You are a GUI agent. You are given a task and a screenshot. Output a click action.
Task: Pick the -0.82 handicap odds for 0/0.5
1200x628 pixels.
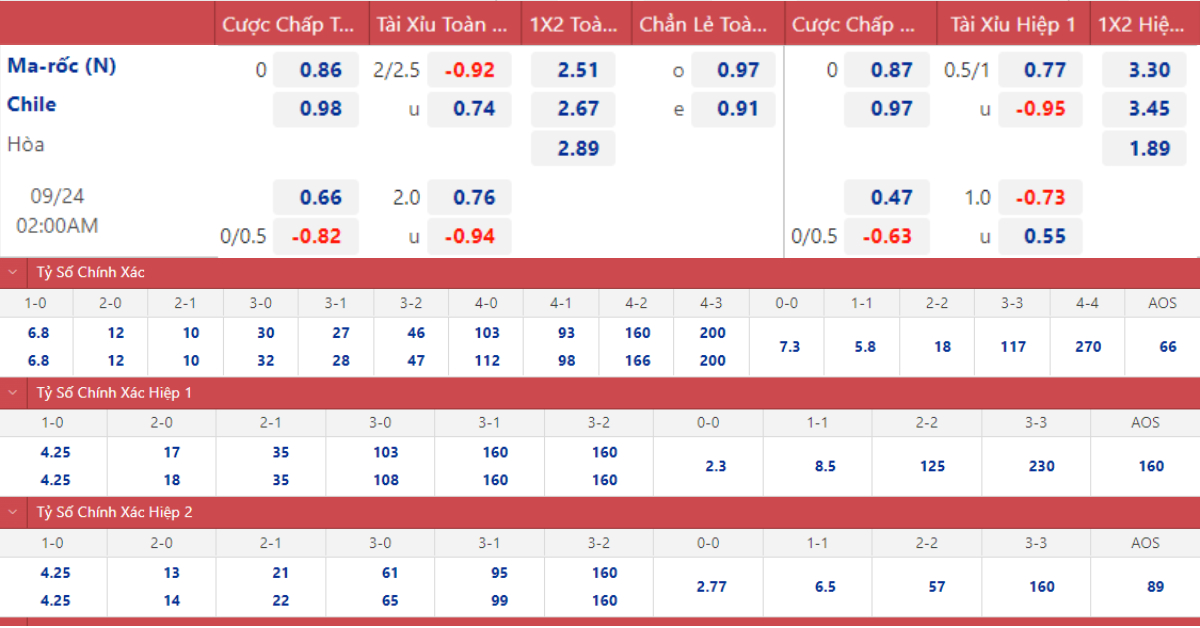316,237
